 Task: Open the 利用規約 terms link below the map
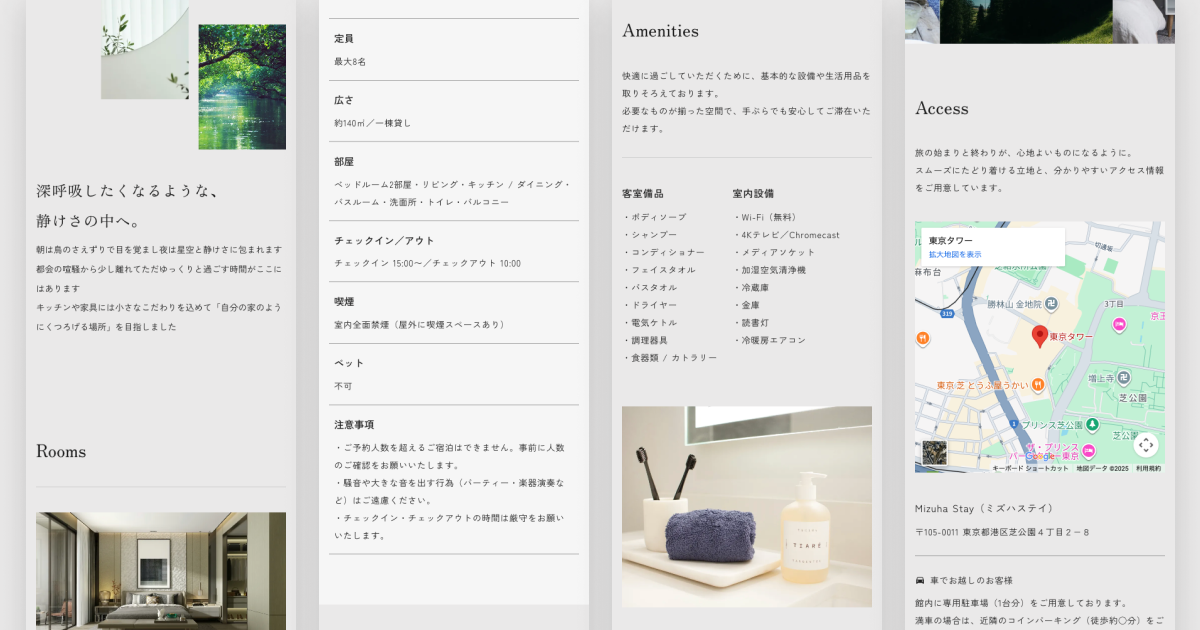pyautogui.click(x=1147, y=469)
